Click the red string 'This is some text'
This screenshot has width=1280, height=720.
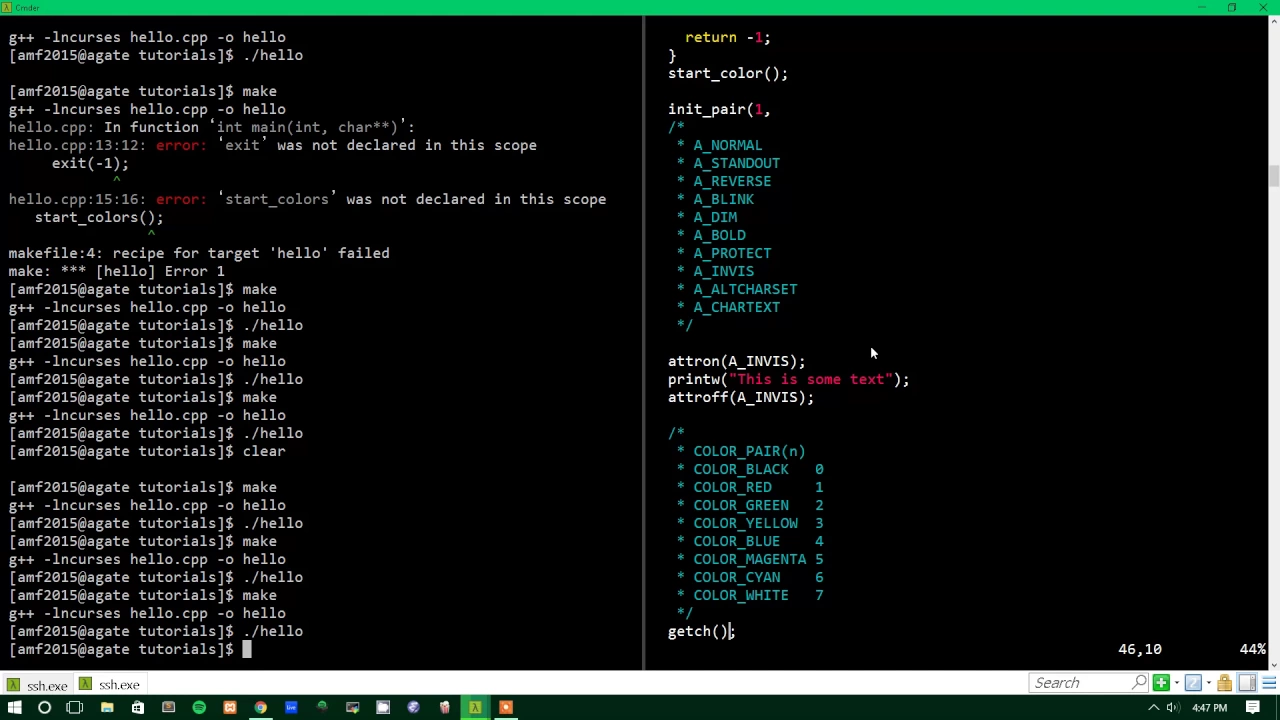coord(810,379)
